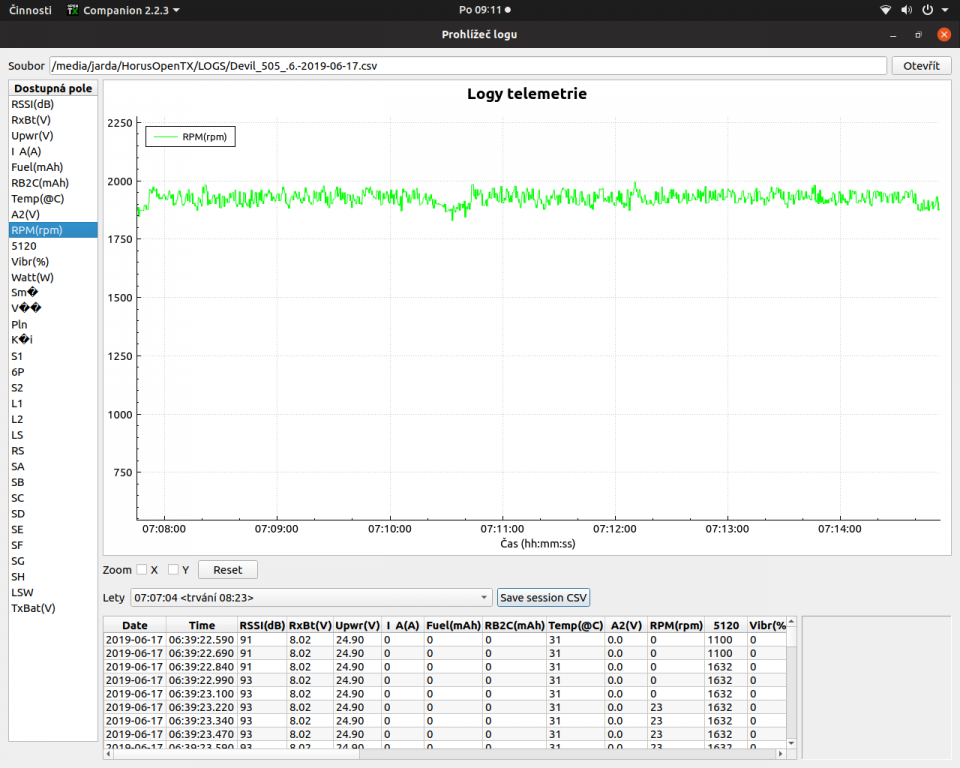The image size is (960, 768).
Task: Click the Companion app icon in top bar
Action: pyautogui.click(x=73, y=10)
